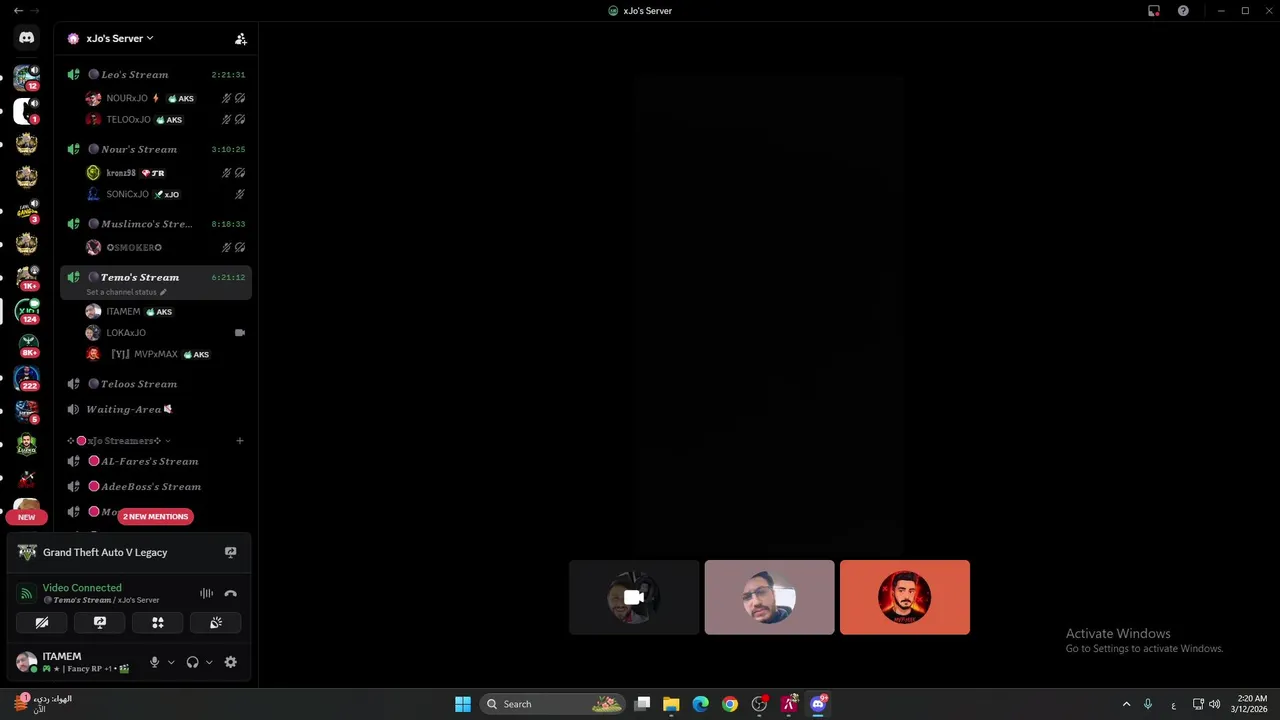Screen dimensions: 1280x720
Task: Click the invite people icon beside xJo's Server
Action: [241, 39]
